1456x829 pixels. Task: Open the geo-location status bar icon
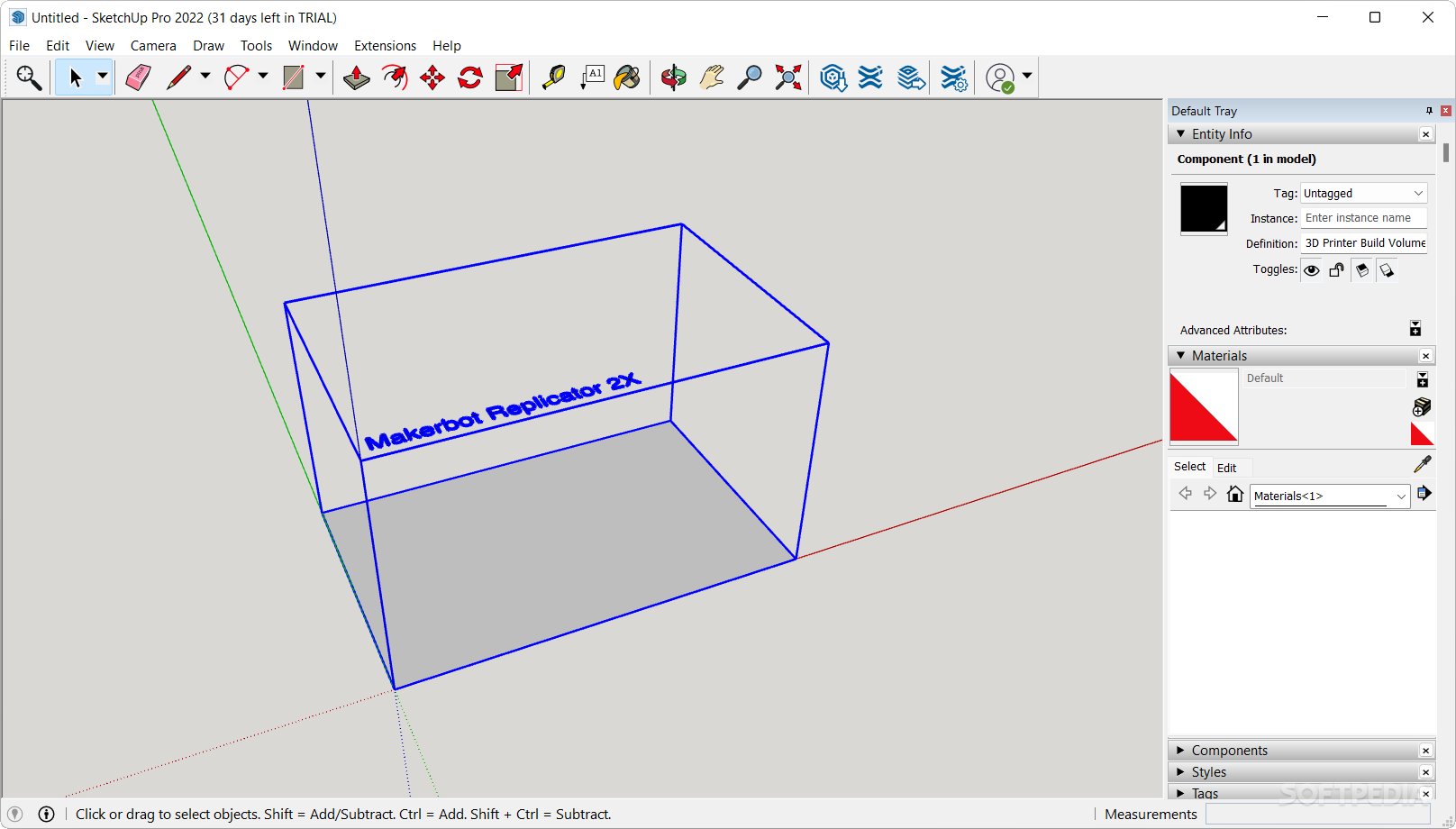[14, 814]
